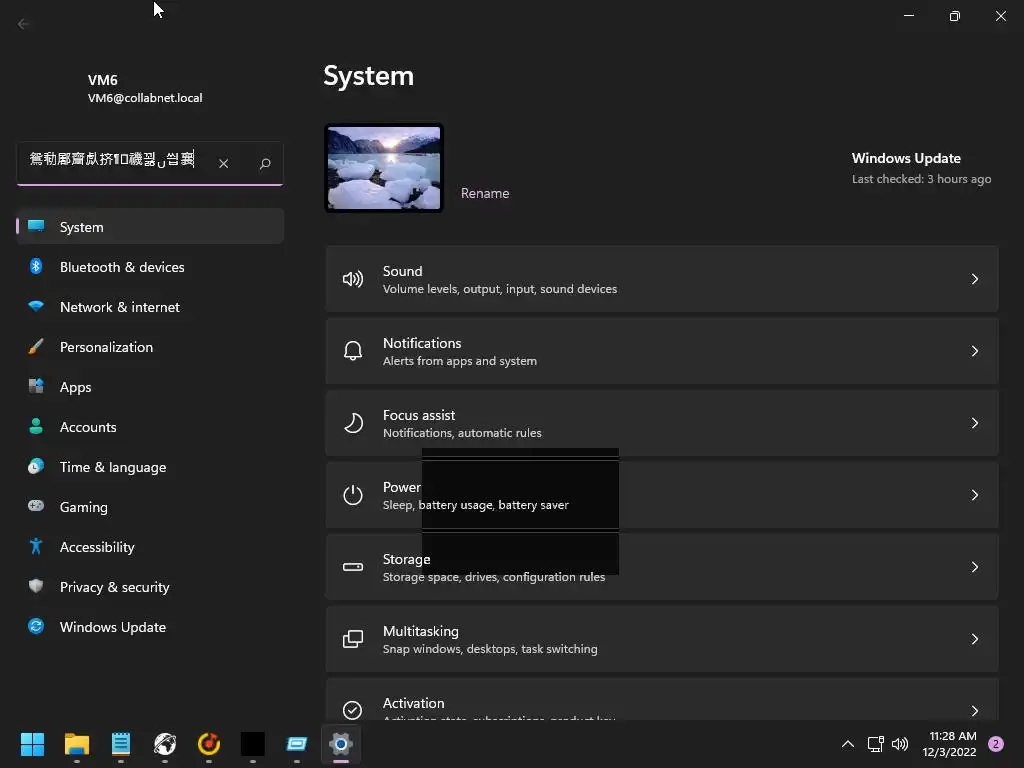Screen dimensions: 1024x768
Task: Click the Power icon
Action: click(353, 495)
